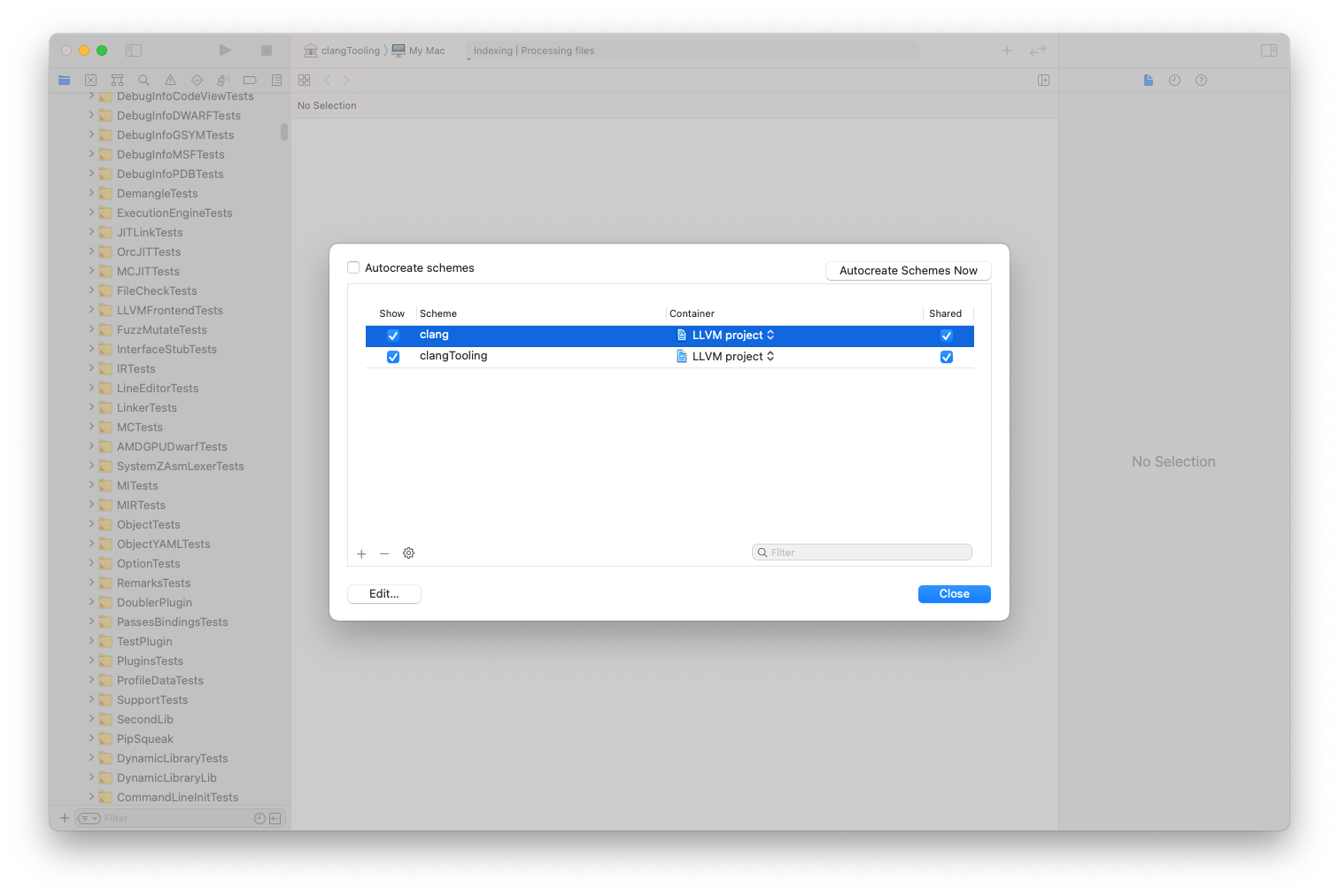Show the File inspector document icon
Viewport: 1339px width, 896px height.
[1149, 80]
